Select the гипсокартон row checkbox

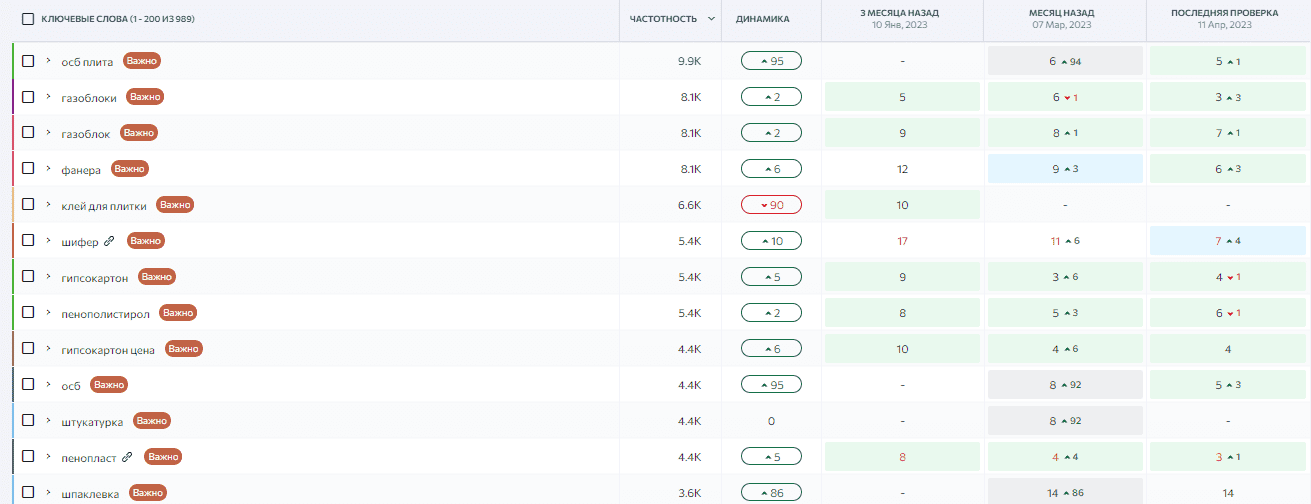28,277
